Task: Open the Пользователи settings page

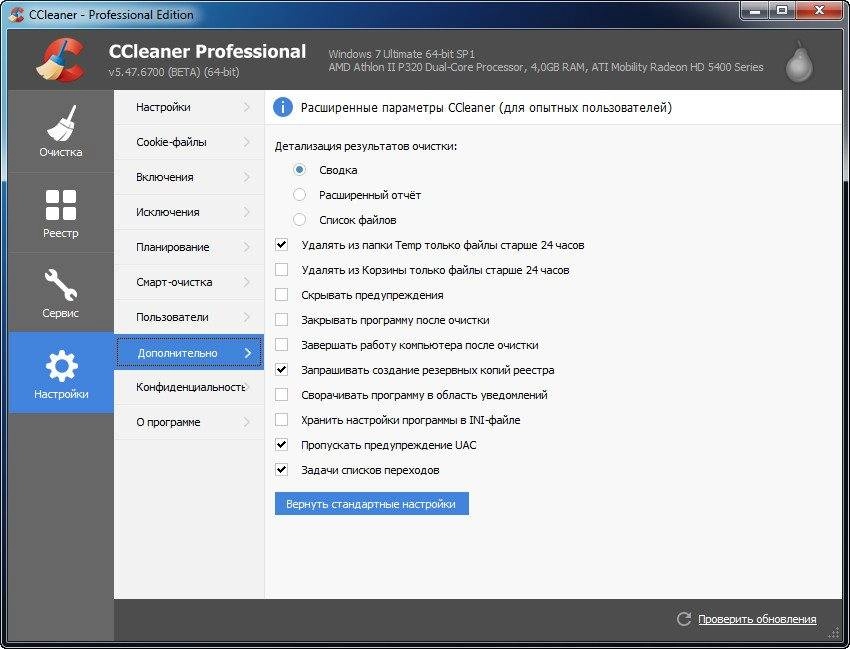Action: [x=189, y=317]
